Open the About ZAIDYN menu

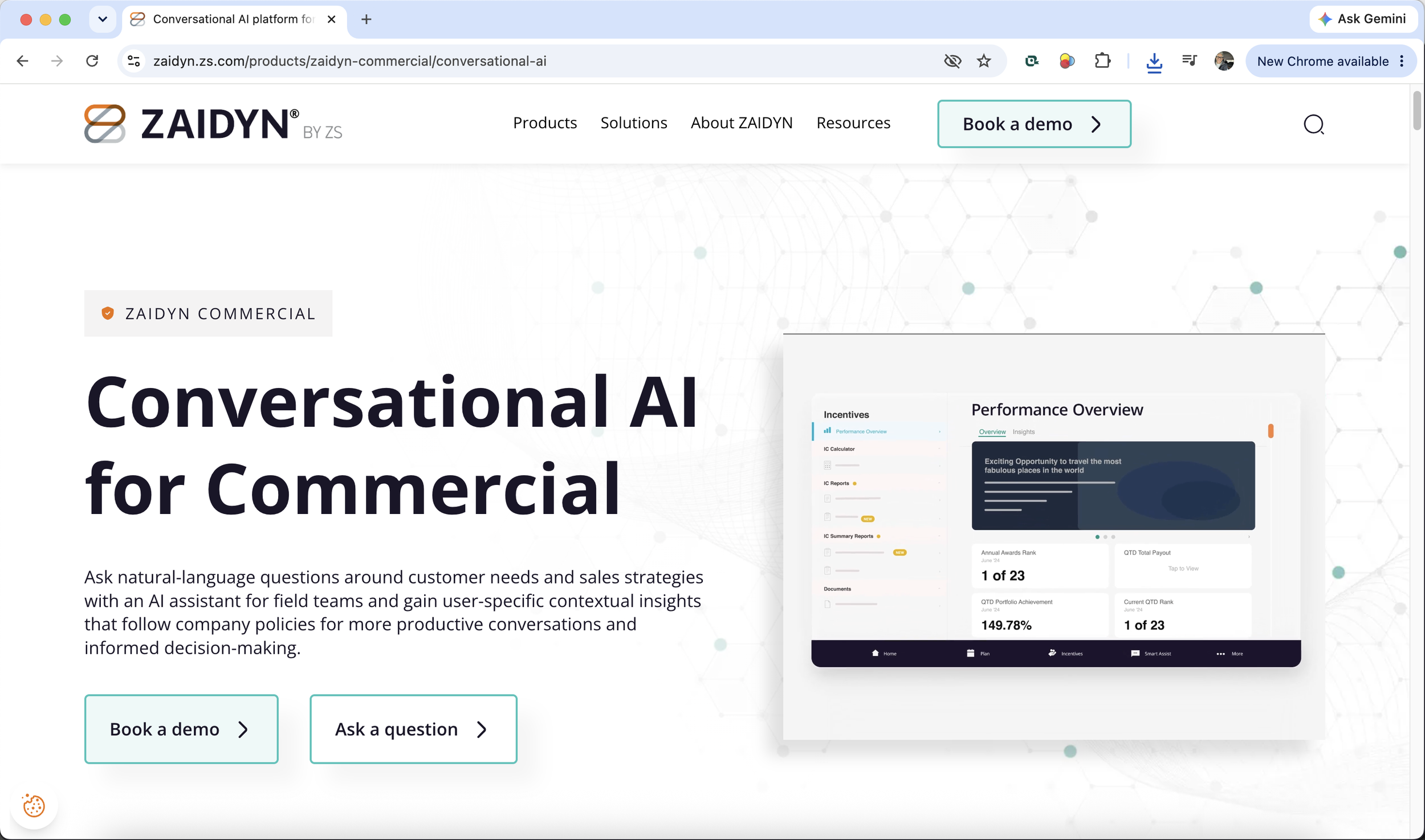click(742, 123)
